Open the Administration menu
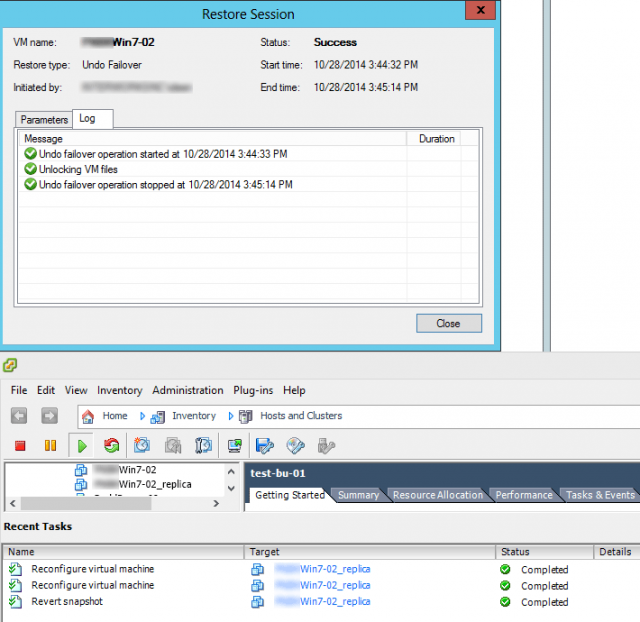The width and height of the screenshot is (640, 622). 188,390
